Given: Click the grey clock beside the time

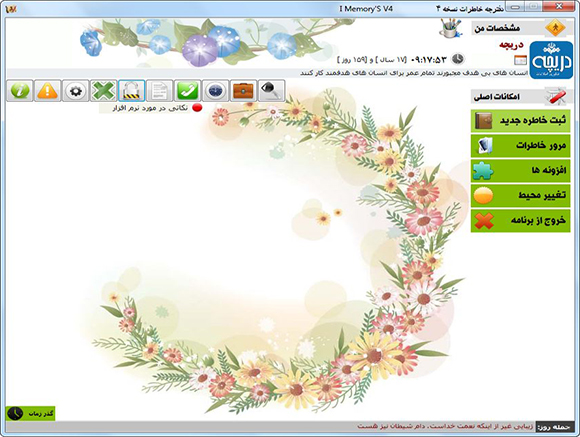Looking at the screenshot, I should tap(458, 59).
